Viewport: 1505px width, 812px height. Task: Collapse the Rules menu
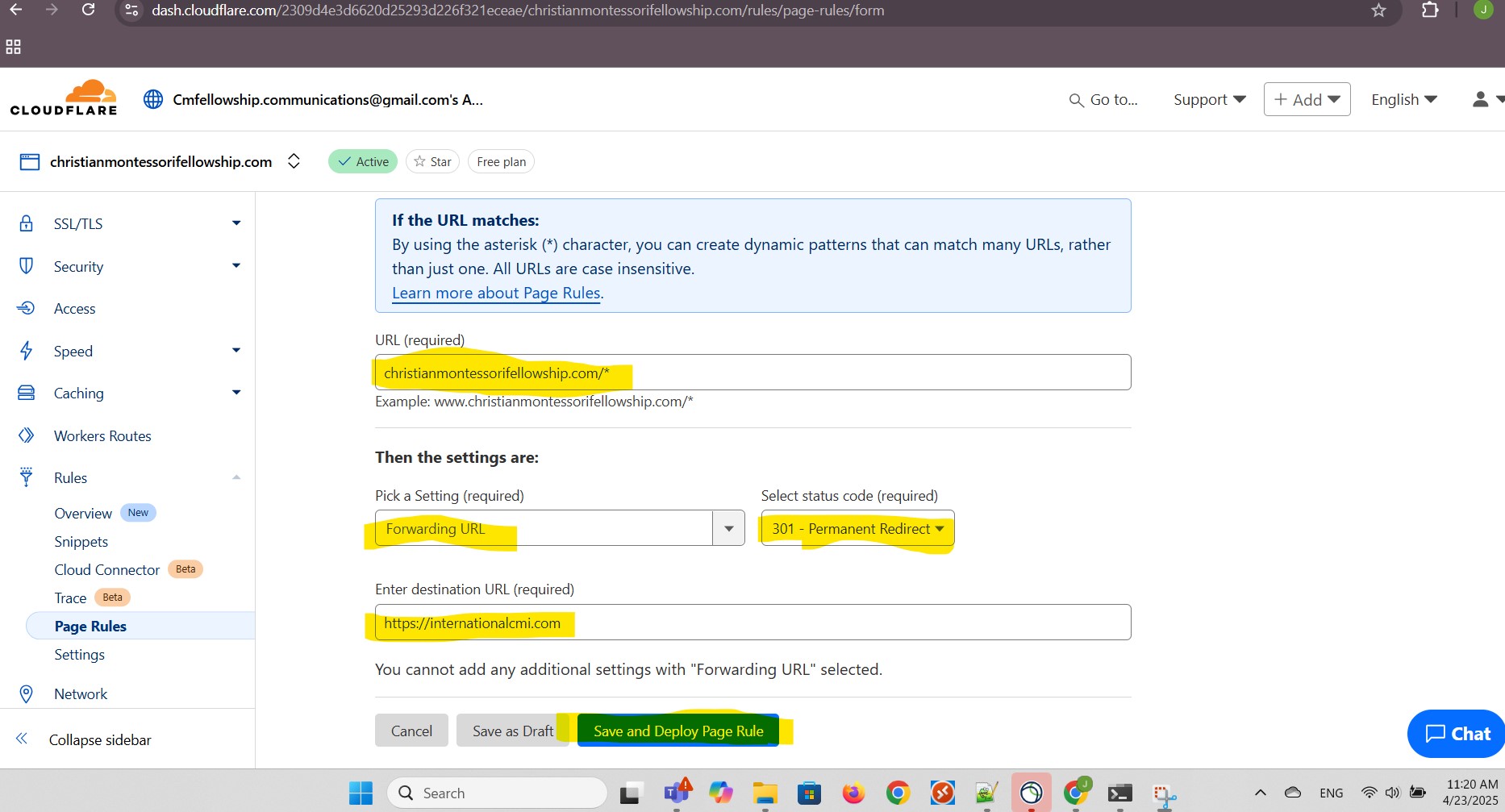pyautogui.click(x=236, y=477)
